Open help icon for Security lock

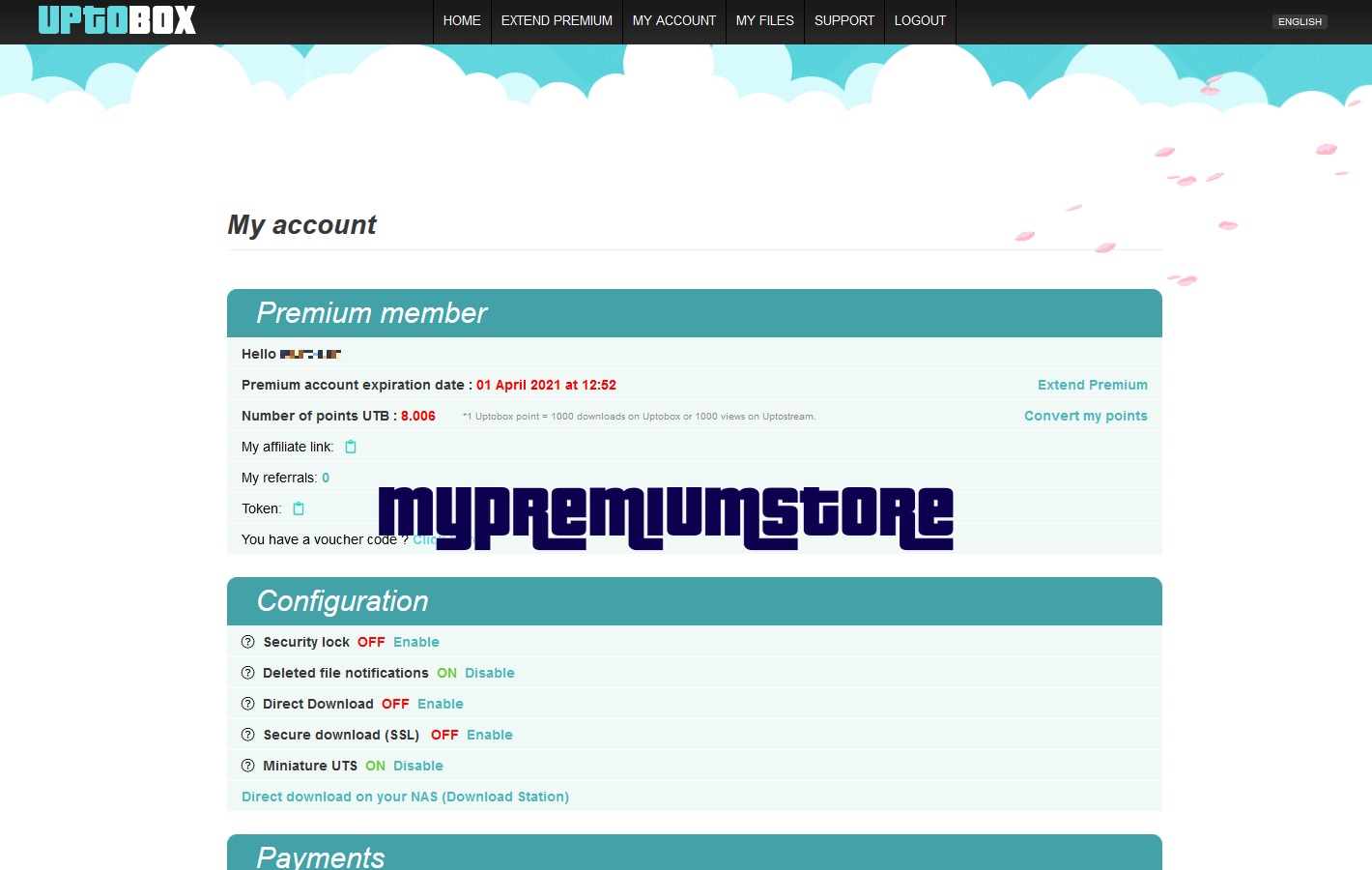click(248, 642)
